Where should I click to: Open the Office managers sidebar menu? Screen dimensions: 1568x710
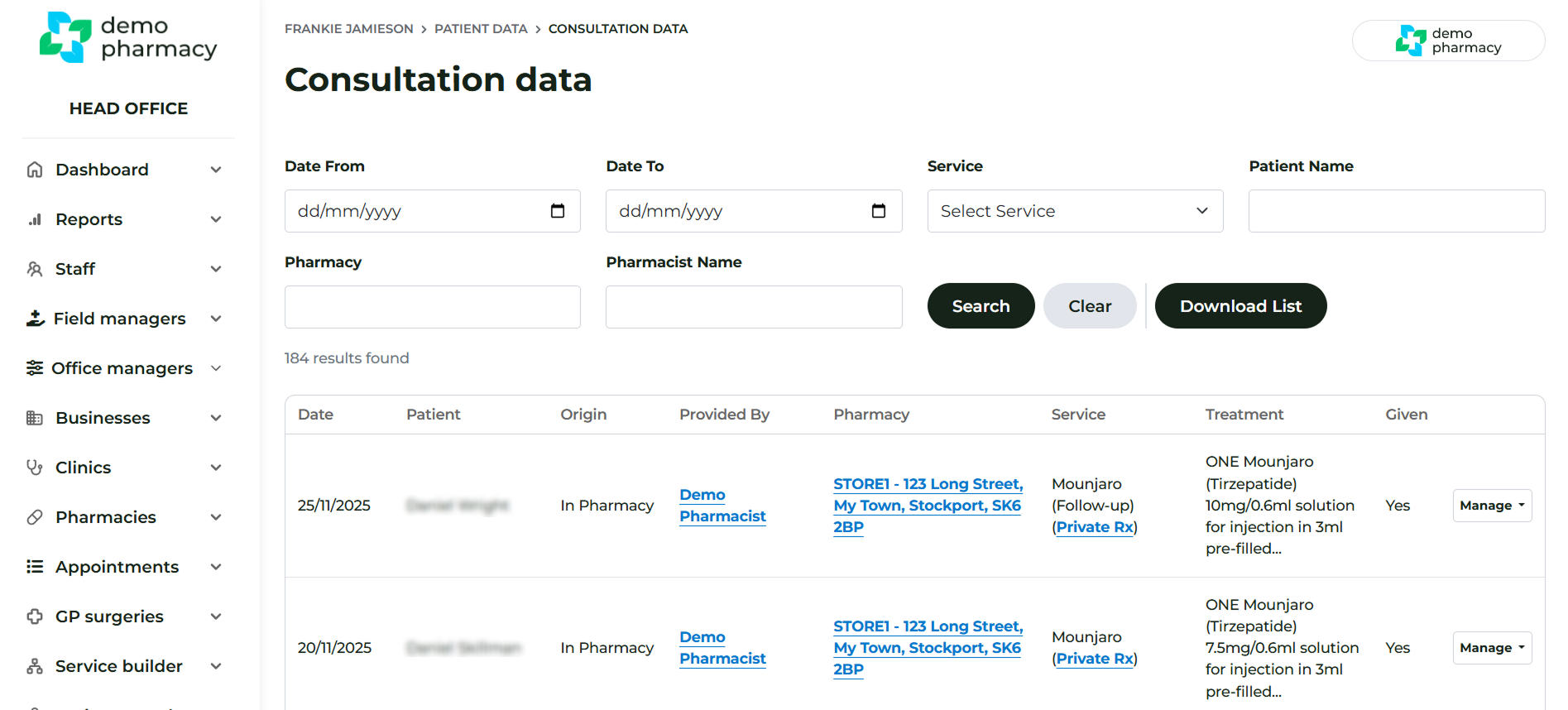(x=122, y=368)
